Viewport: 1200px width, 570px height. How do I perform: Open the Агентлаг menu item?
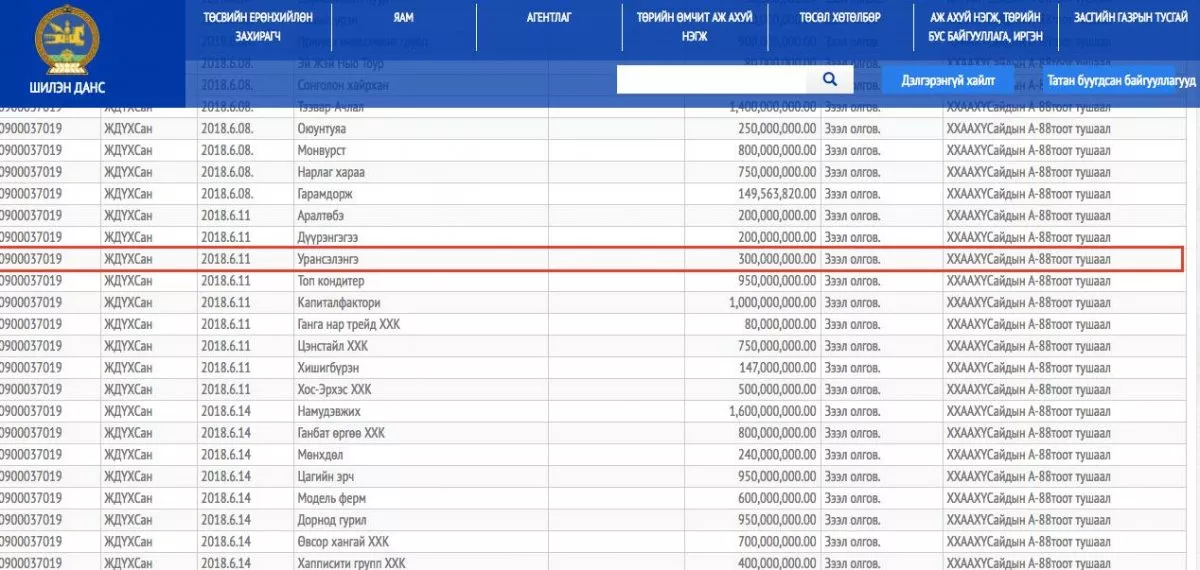click(x=549, y=18)
